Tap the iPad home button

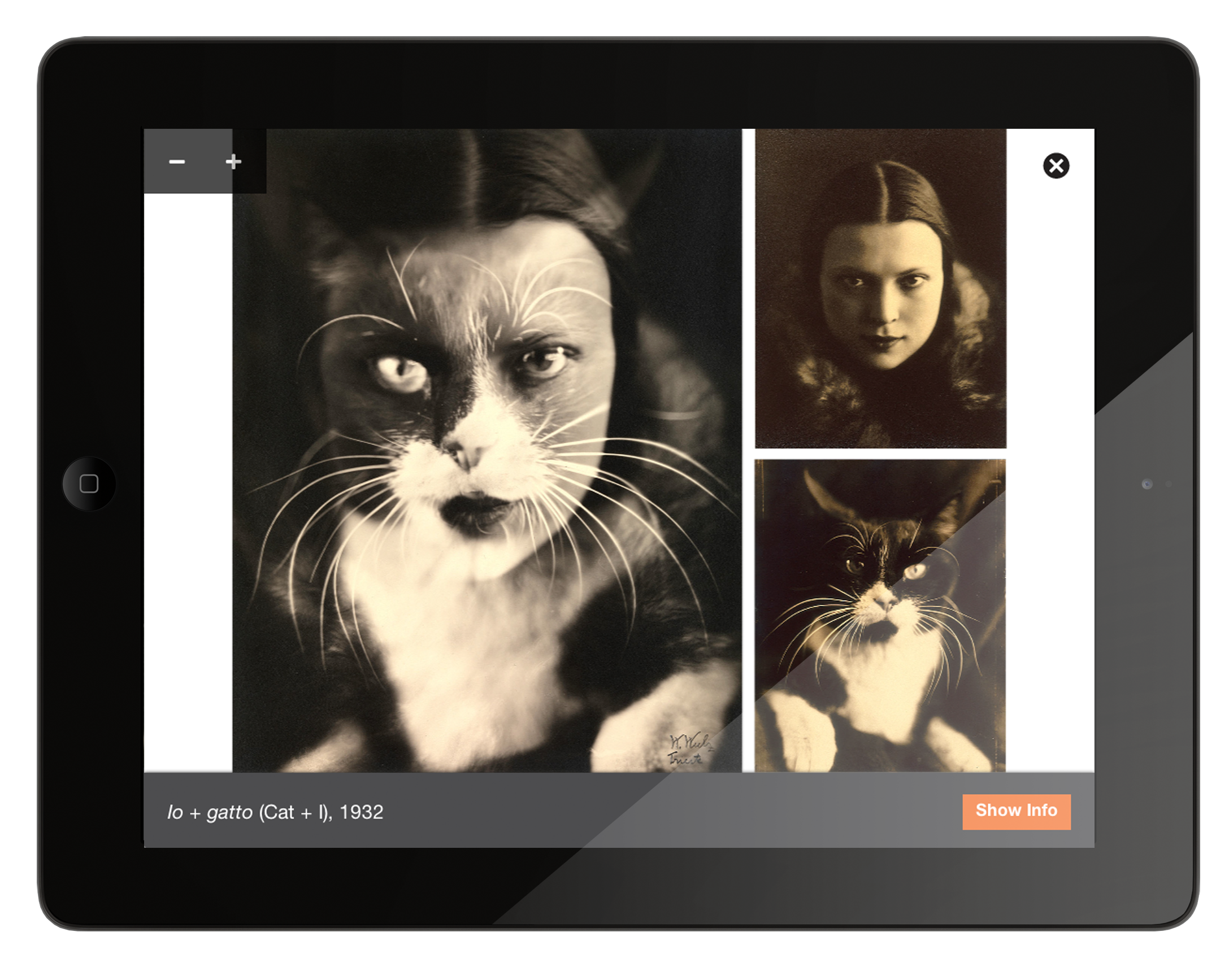pyautogui.click(x=89, y=484)
